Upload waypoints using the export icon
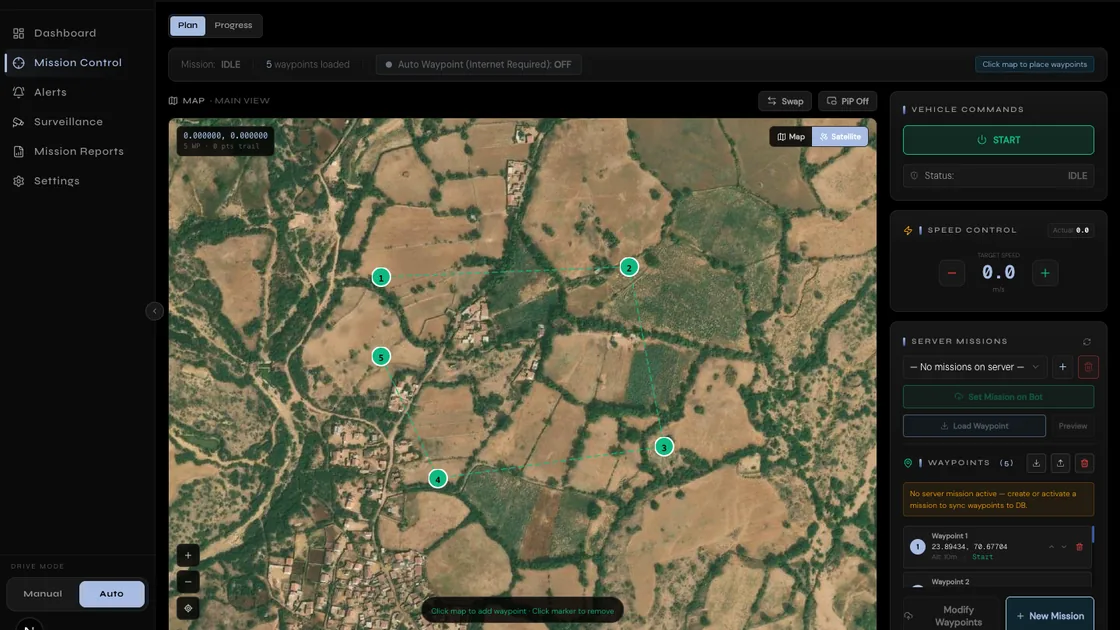Image resolution: width=1120 pixels, height=630 pixels. coord(1060,463)
